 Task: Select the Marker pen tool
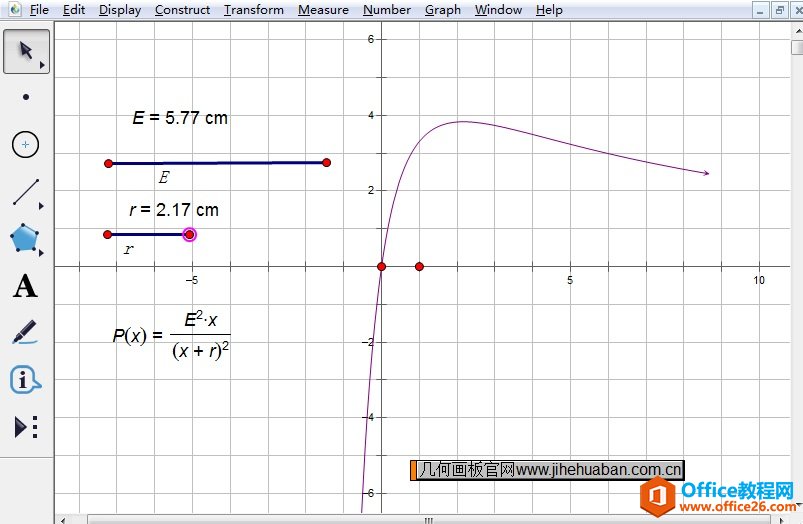pyautogui.click(x=26, y=333)
